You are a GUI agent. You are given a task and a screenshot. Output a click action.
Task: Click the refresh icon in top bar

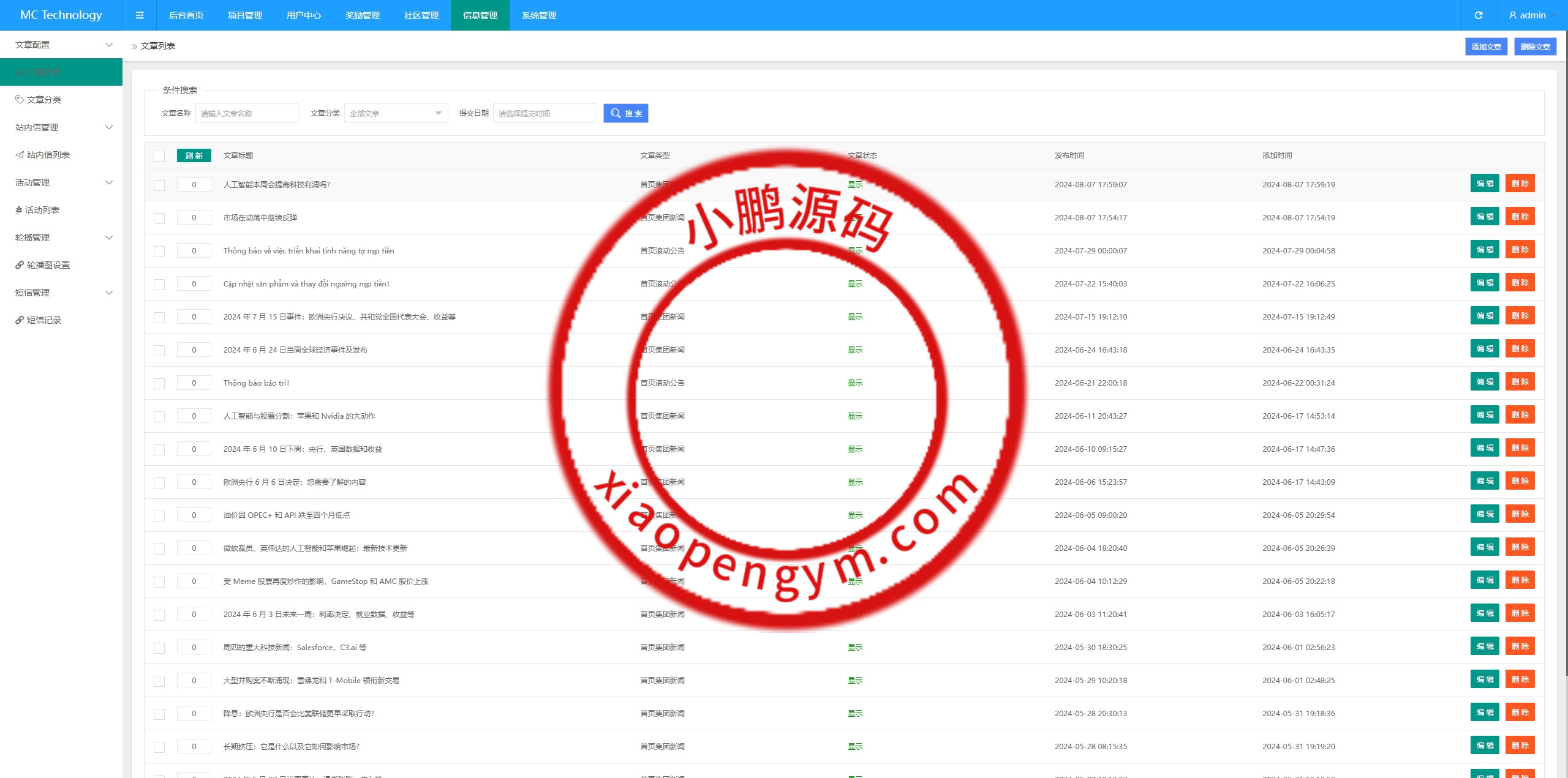tap(1479, 15)
